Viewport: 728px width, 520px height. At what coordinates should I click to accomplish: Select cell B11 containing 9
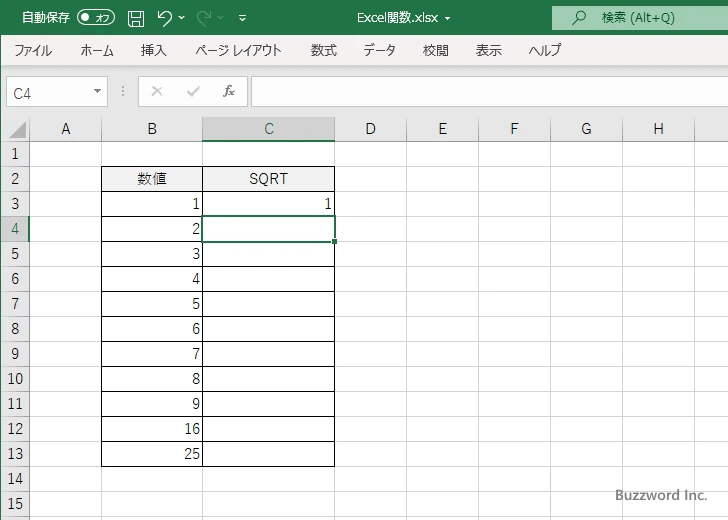152,404
